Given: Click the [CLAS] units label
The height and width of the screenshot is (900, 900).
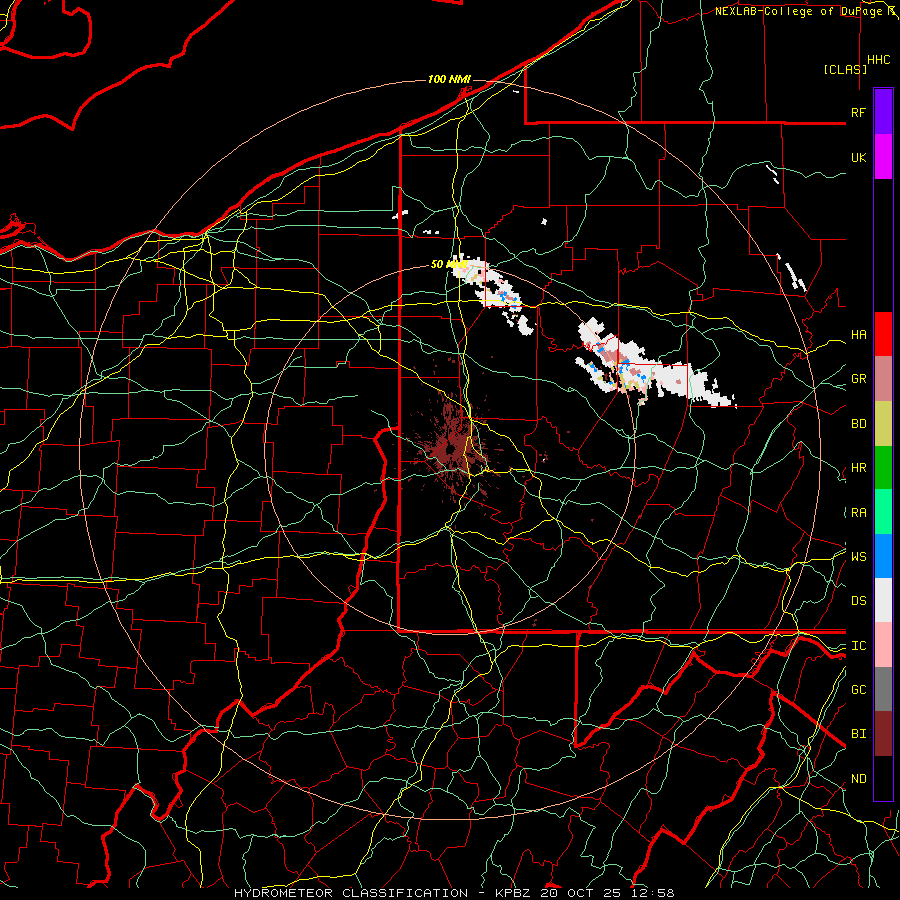Looking at the screenshot, I should tap(845, 69).
